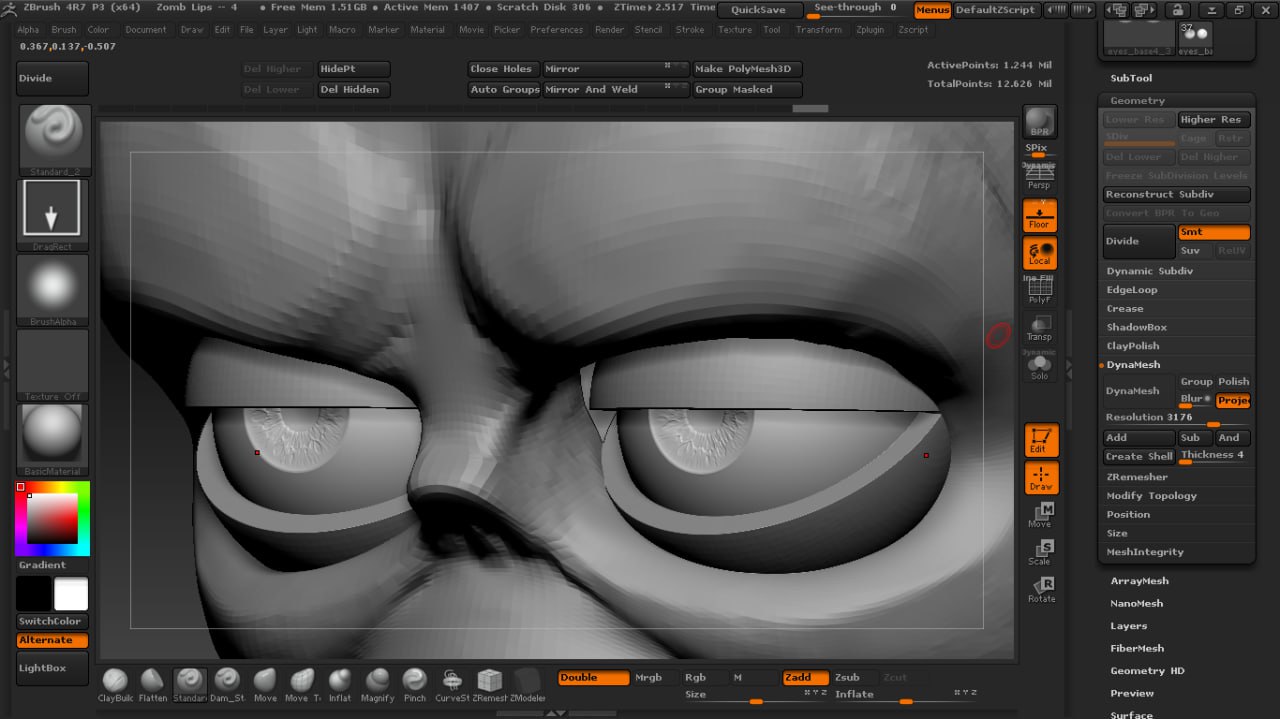This screenshot has height=719, width=1280.
Task: Click the LightBox button
Action: [x=52, y=668]
